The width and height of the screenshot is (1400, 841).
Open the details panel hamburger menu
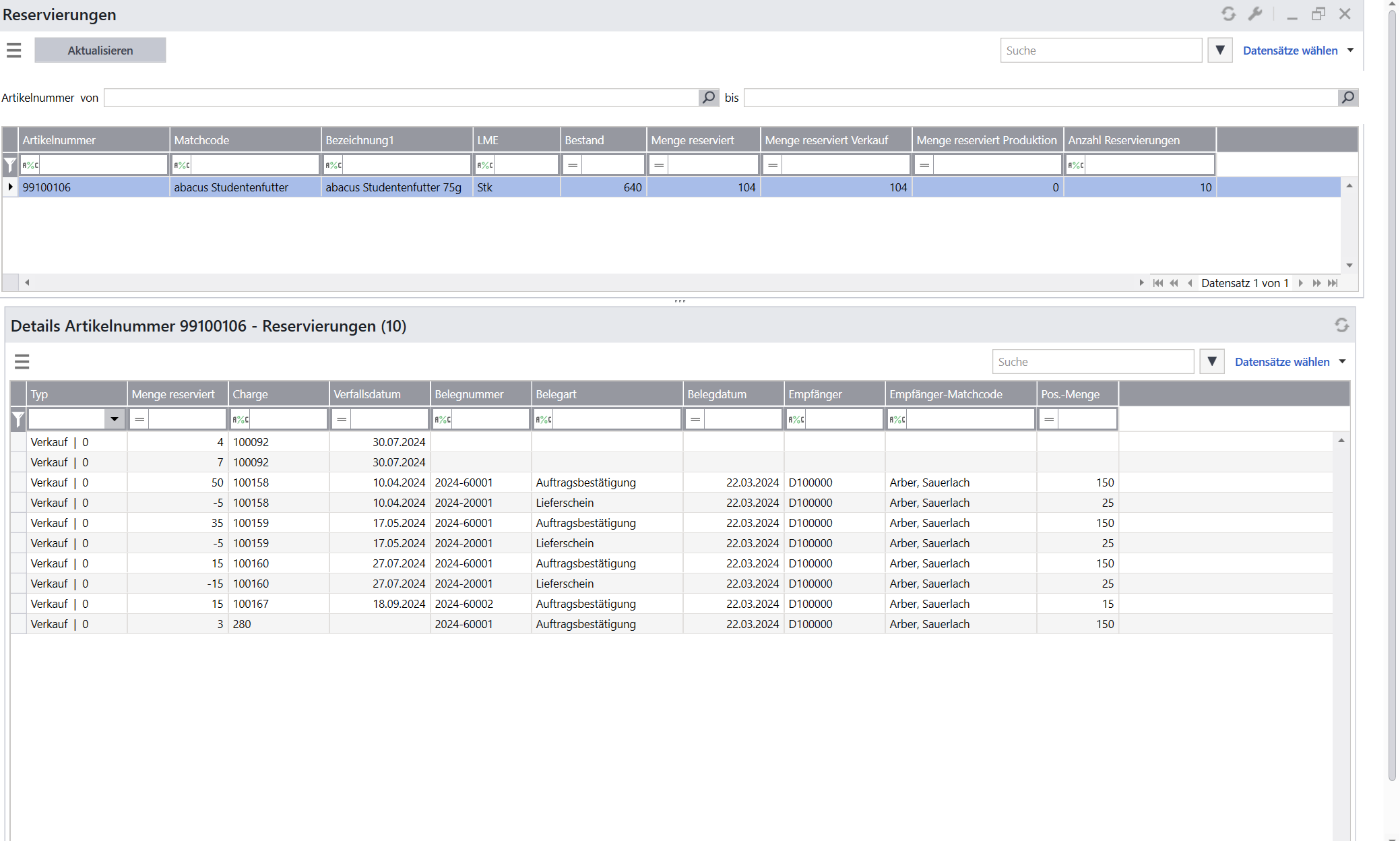[22, 362]
